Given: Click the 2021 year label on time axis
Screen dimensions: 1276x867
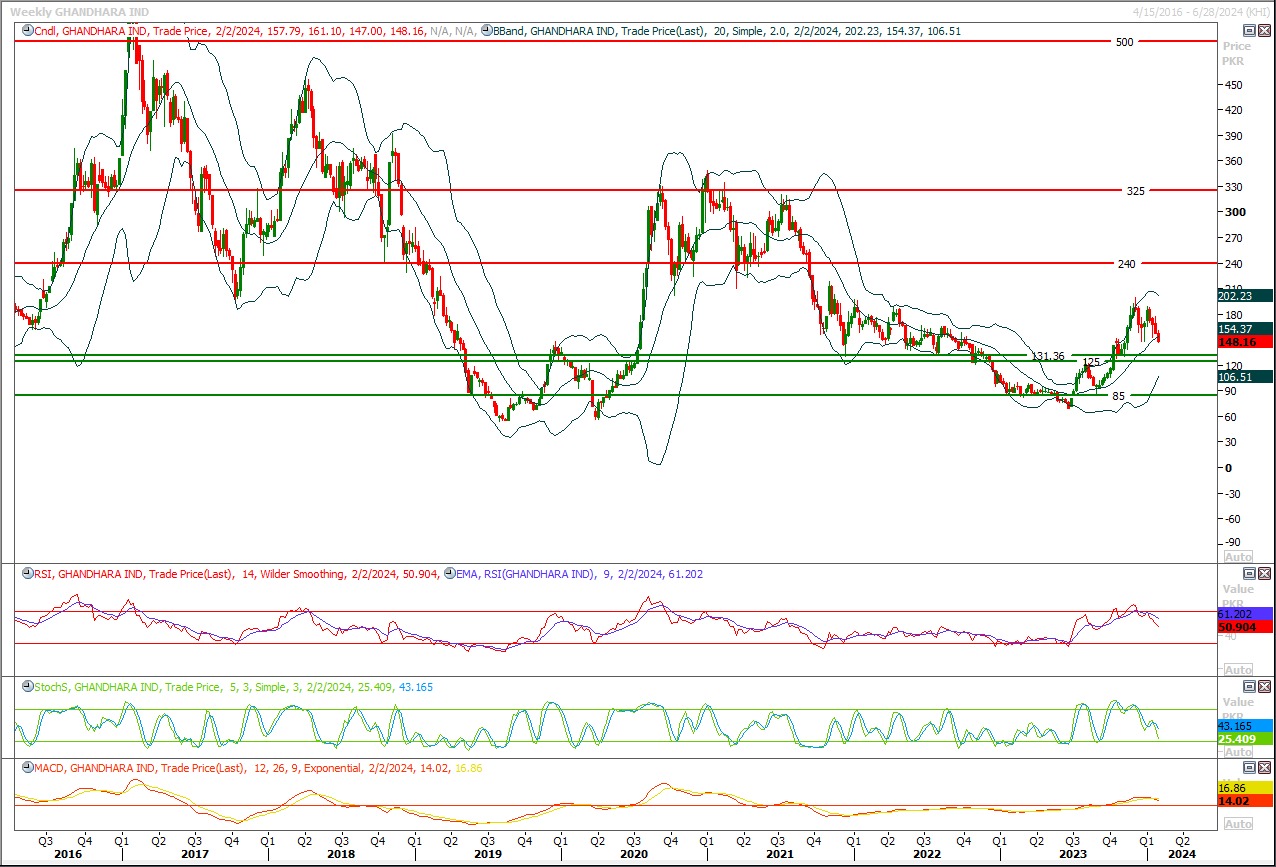Looking at the screenshot, I should 779,855.
